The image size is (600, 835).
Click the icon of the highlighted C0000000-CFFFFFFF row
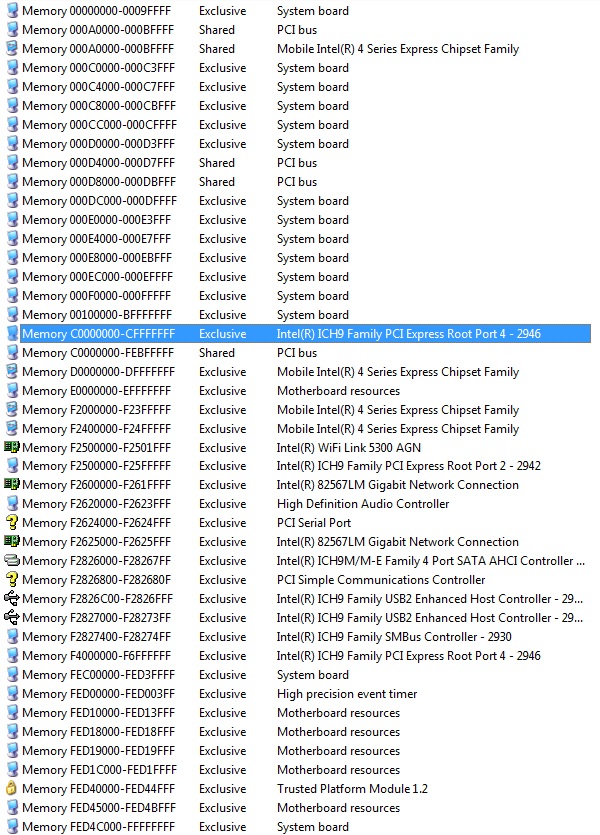point(12,333)
